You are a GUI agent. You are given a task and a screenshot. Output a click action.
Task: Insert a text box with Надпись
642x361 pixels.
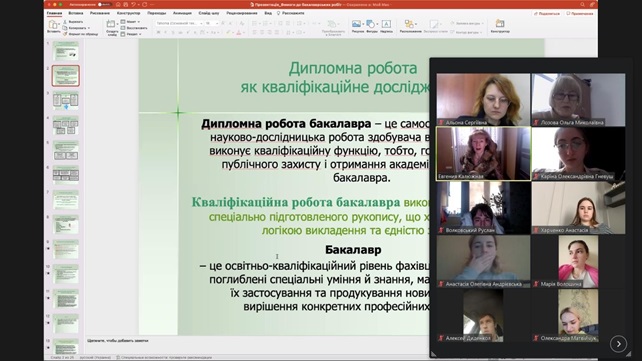386,24
